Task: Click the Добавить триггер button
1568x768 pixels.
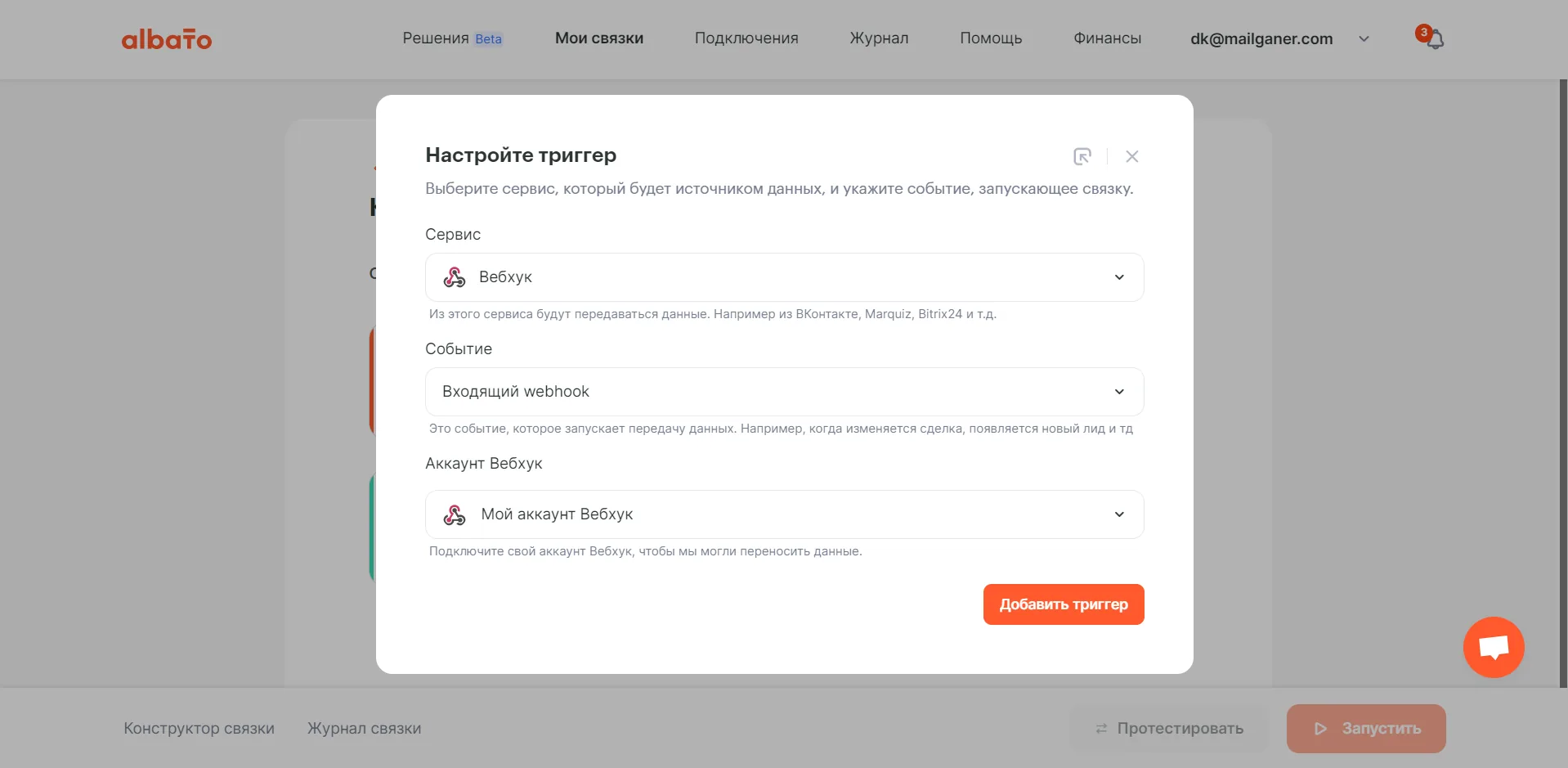Action: pos(1064,604)
